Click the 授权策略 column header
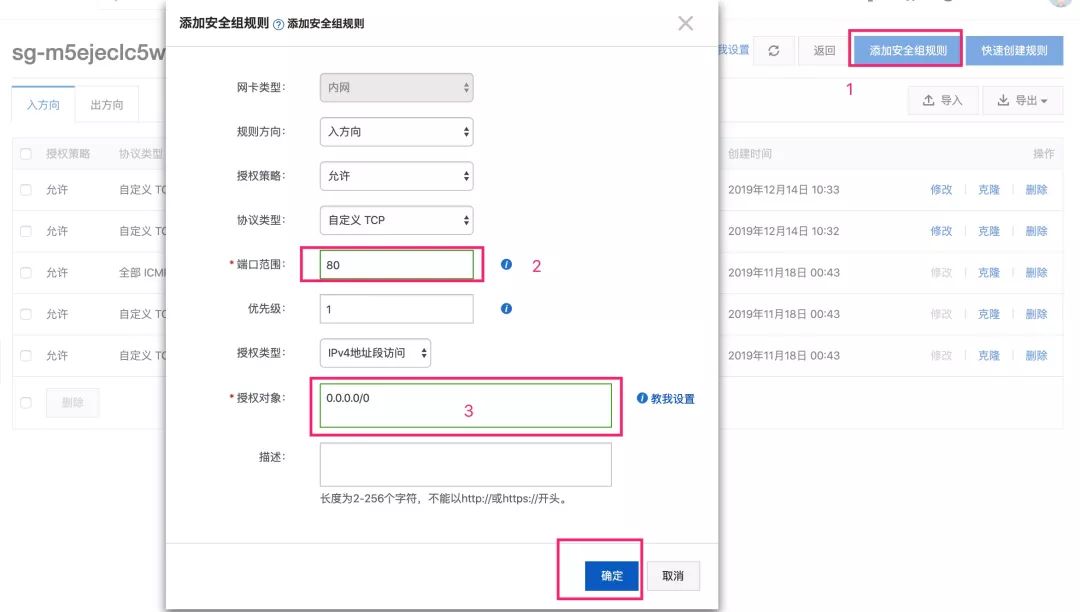1080x612 pixels. coord(68,154)
